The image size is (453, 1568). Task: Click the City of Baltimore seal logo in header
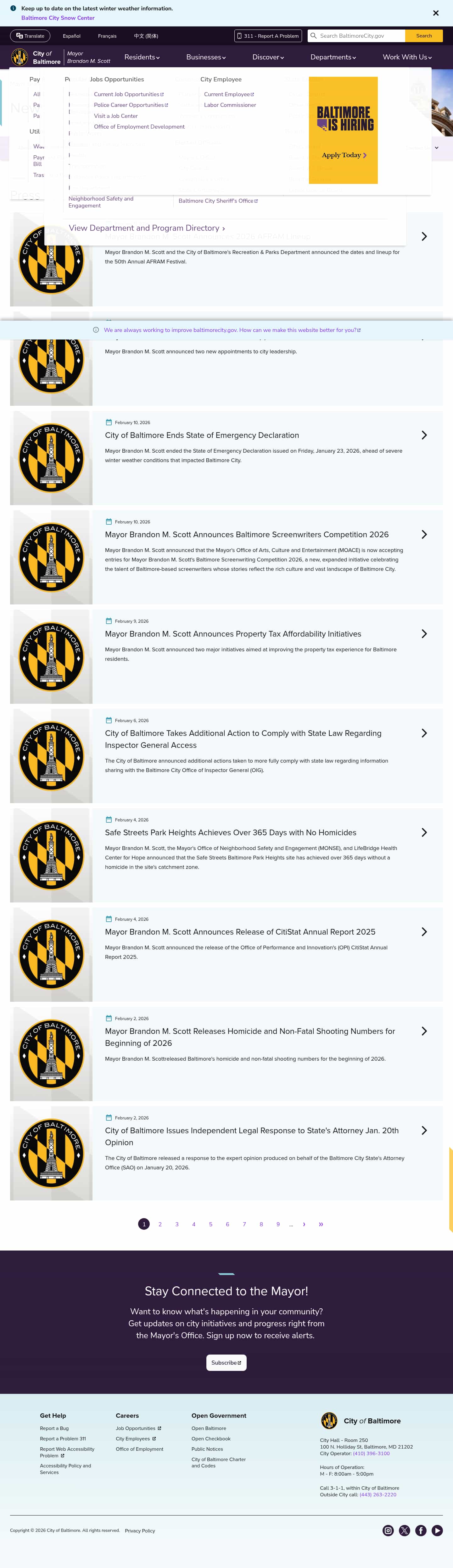click(20, 57)
